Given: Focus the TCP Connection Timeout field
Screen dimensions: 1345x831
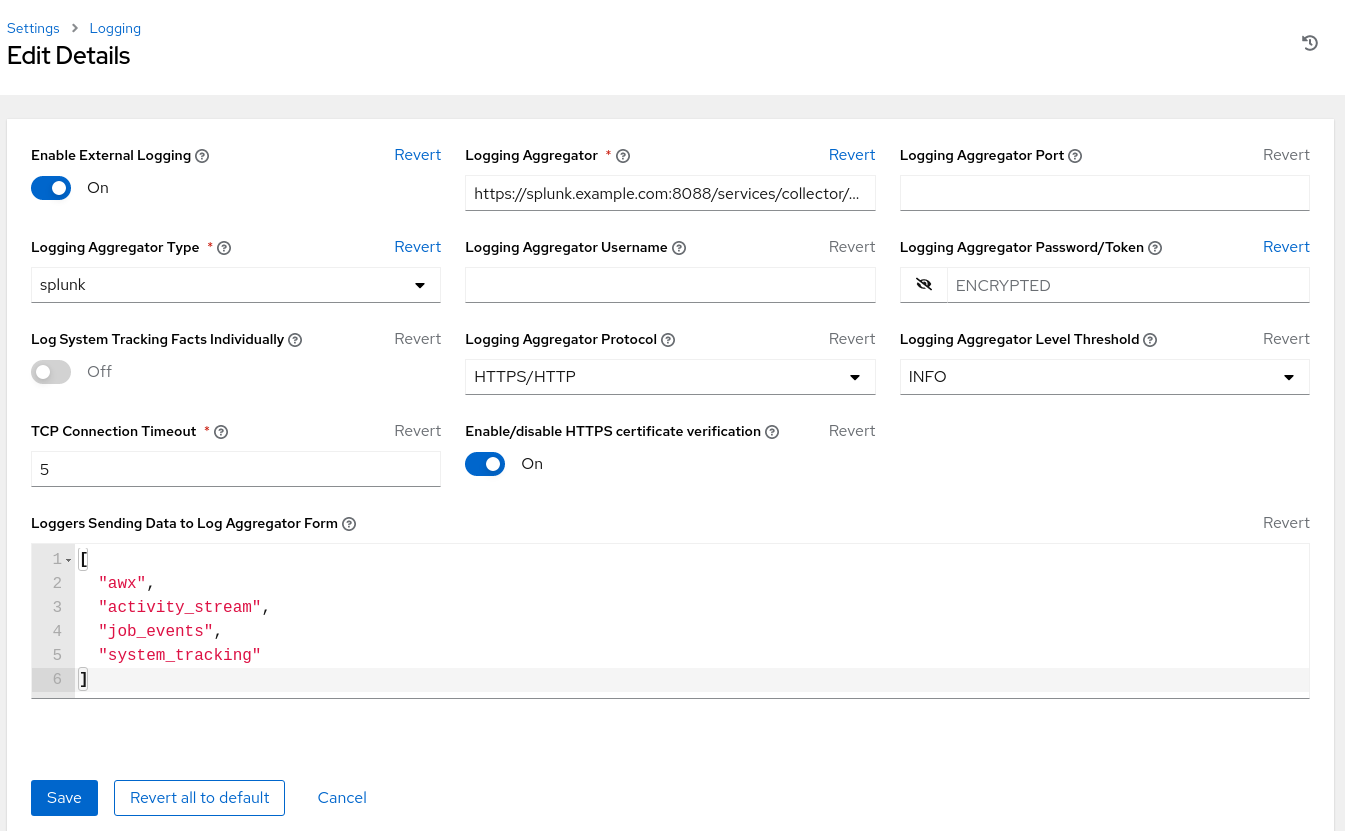Looking at the screenshot, I should coord(236,469).
